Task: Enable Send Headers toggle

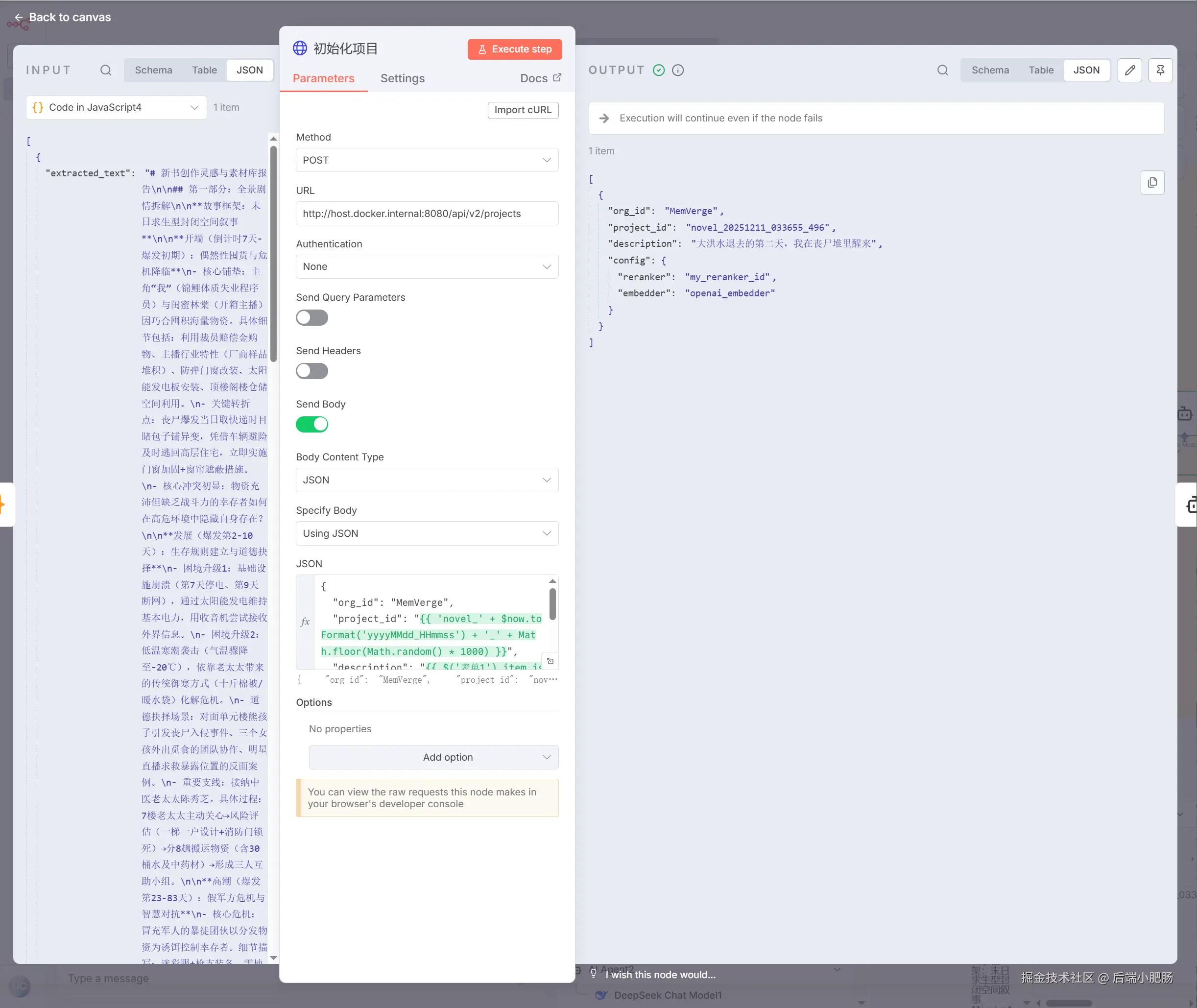Action: pyautogui.click(x=312, y=371)
